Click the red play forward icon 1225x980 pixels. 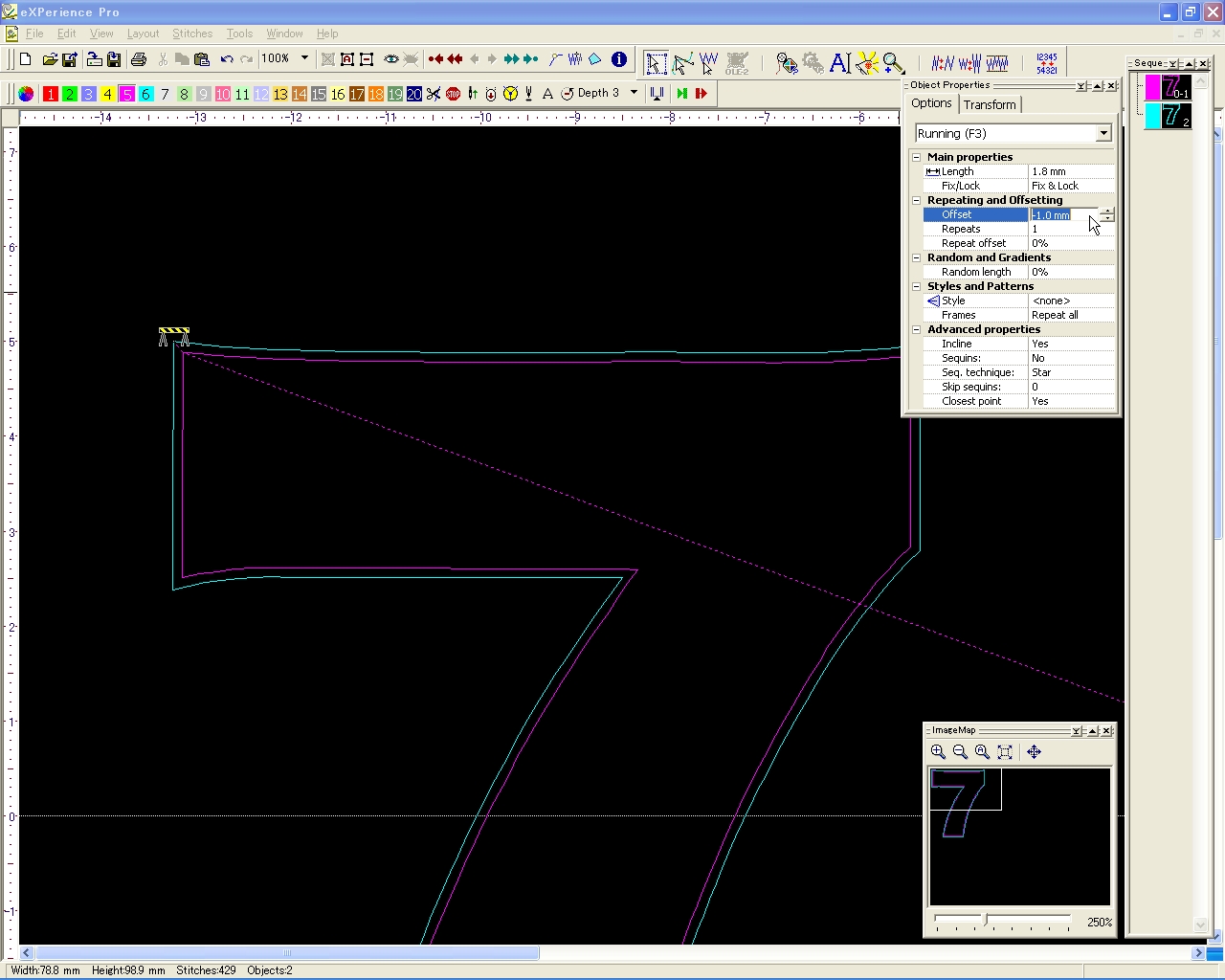click(x=702, y=94)
